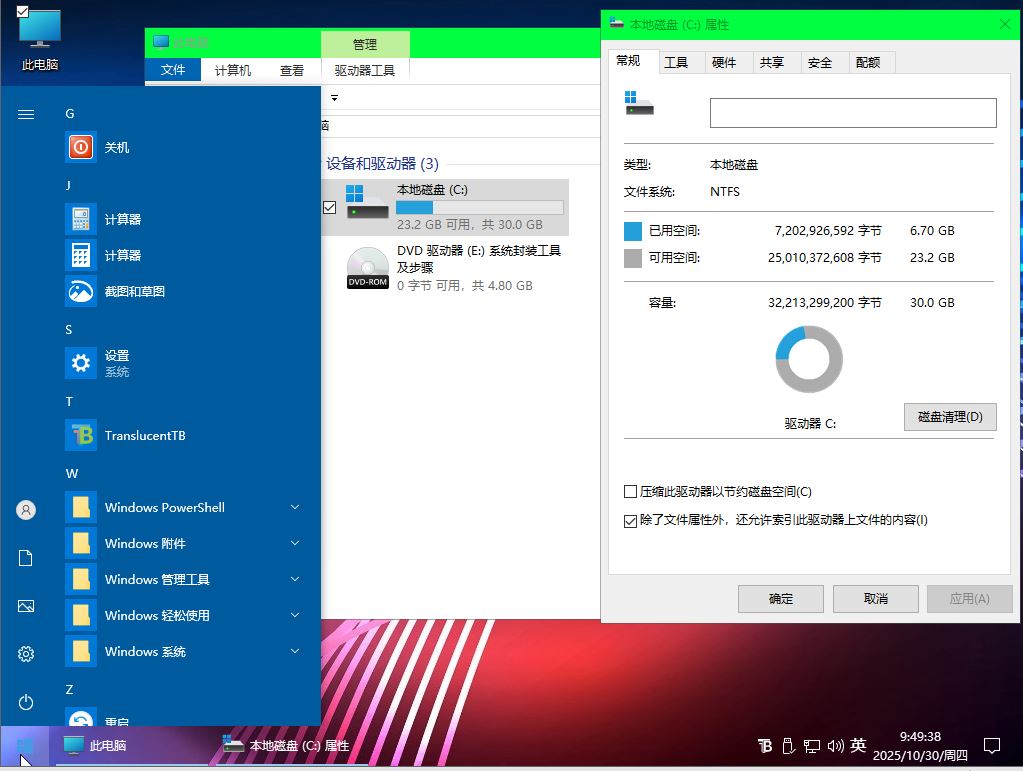Expand the Windows 附件 folder
The height and width of the screenshot is (771, 1023).
294,543
